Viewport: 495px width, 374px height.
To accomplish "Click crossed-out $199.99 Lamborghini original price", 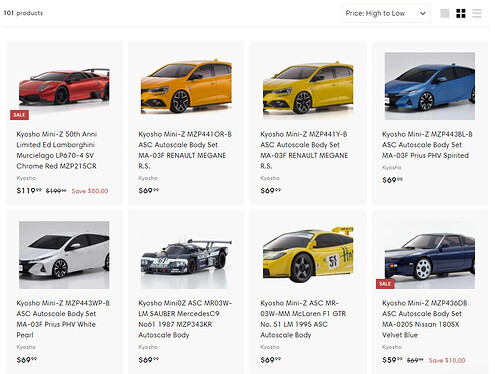I will click(56, 191).
